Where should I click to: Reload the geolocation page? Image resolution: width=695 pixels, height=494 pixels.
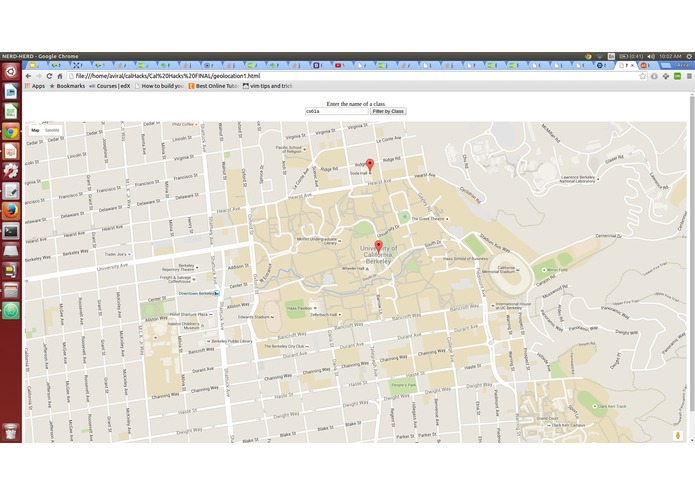[49, 76]
